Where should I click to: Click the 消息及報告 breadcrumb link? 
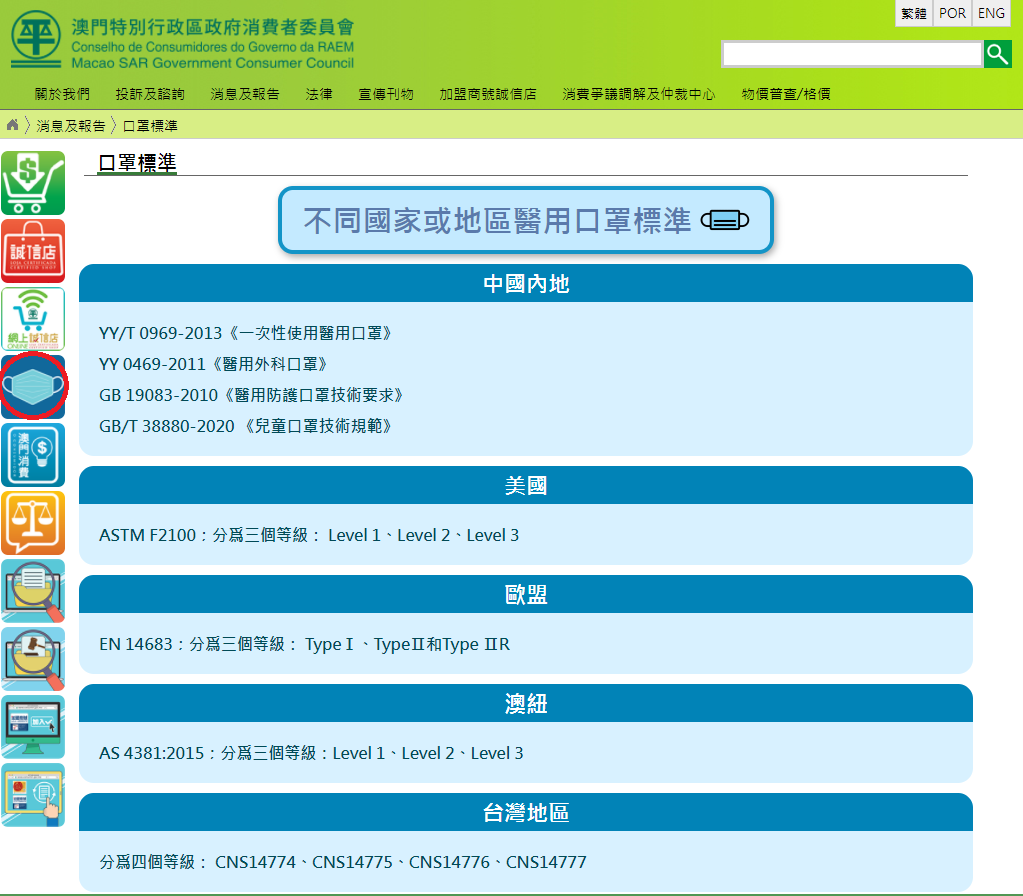pos(71,126)
